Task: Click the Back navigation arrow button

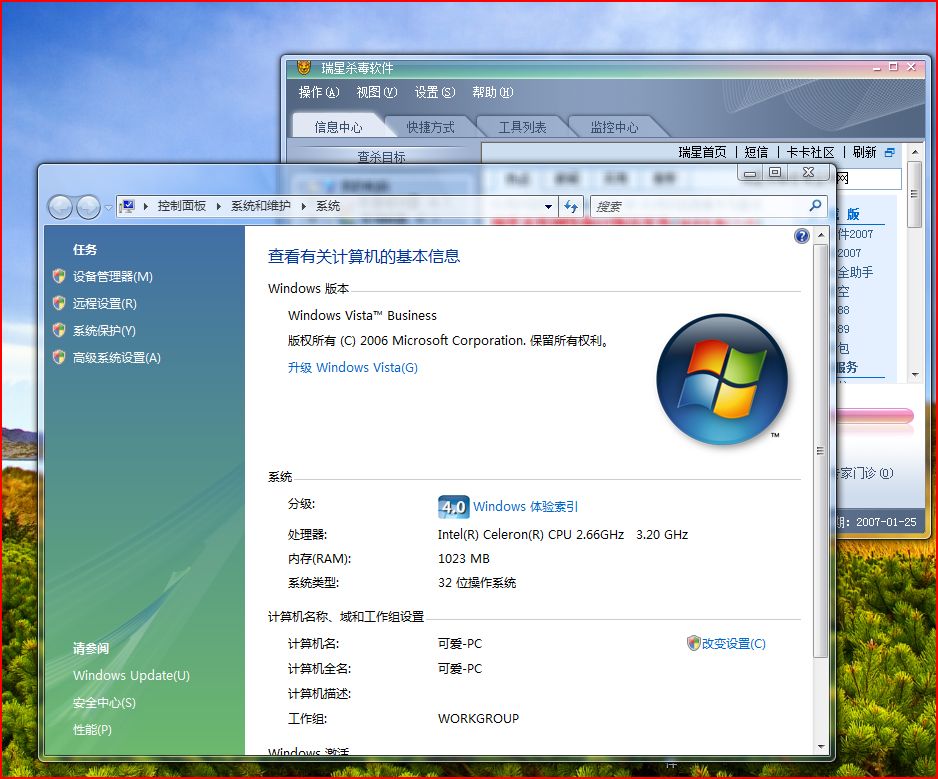Action: [x=60, y=208]
